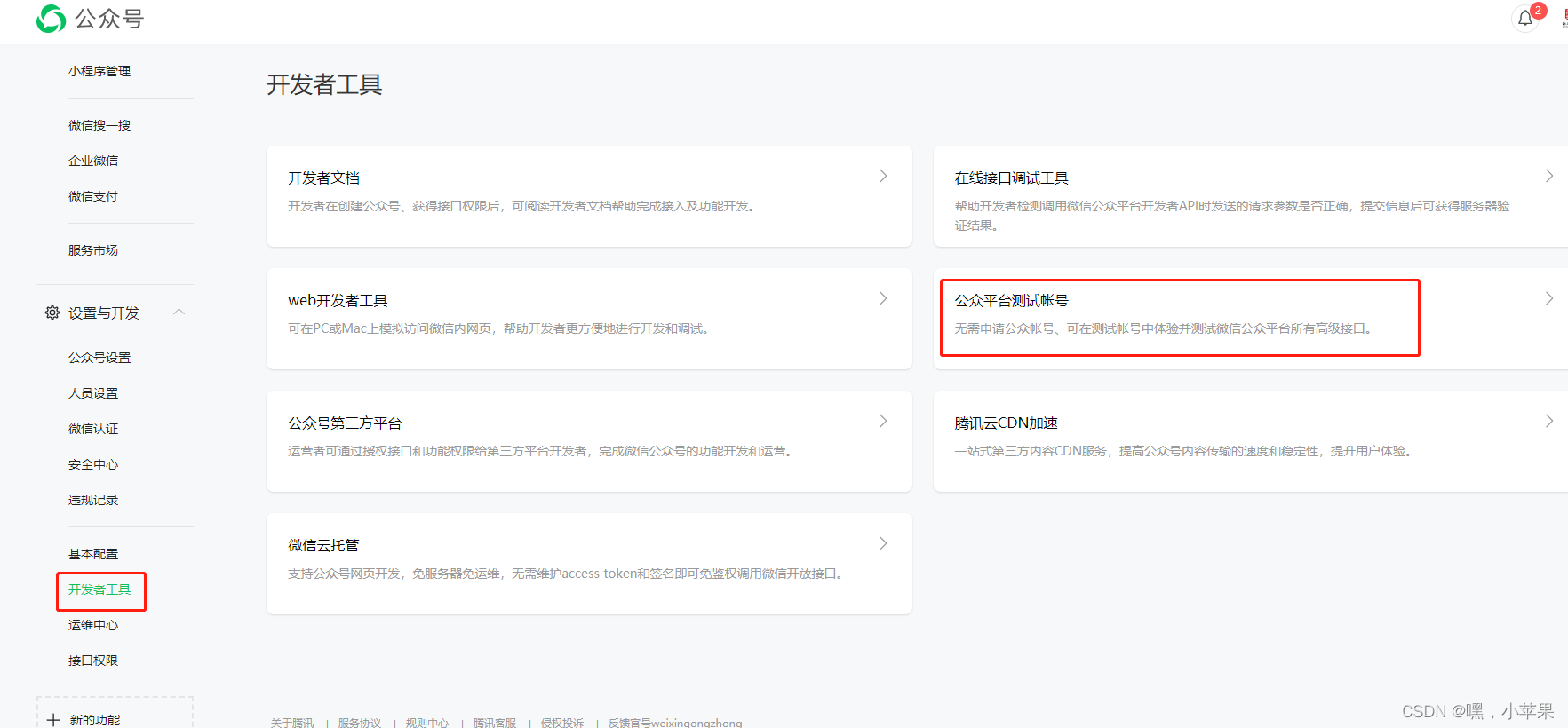Viewport: 1568px width, 728px height.
Task: Click description under 开发者文档
Action: 523,206
